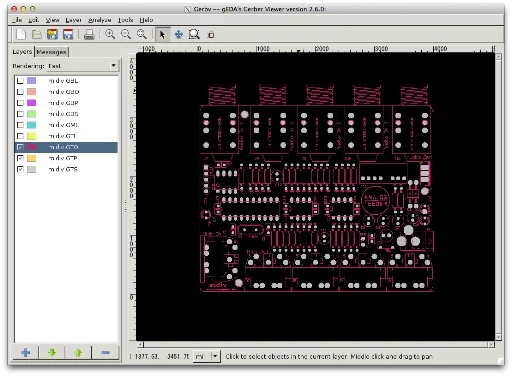Open the Help menu
512x376 pixels.
[x=146, y=20]
